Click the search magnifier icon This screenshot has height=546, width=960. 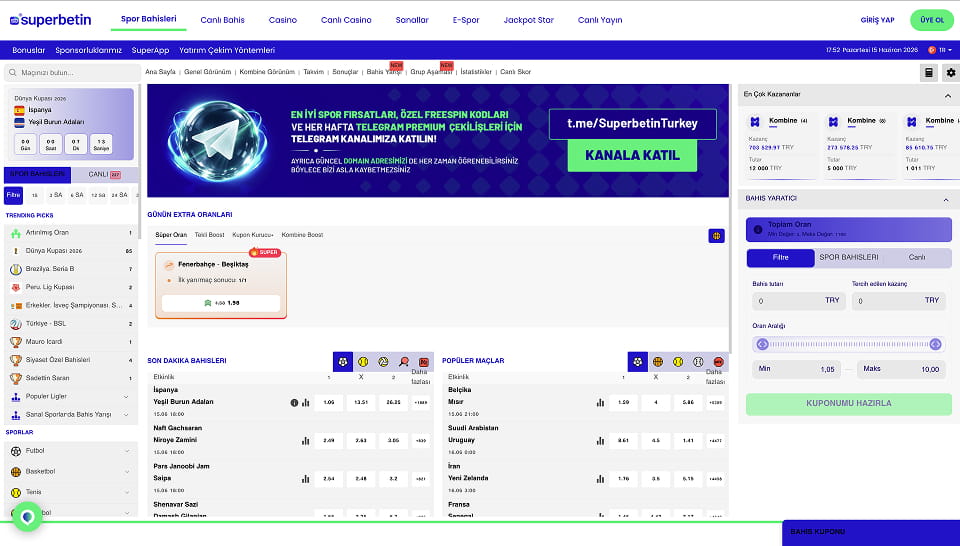[x=12, y=72]
